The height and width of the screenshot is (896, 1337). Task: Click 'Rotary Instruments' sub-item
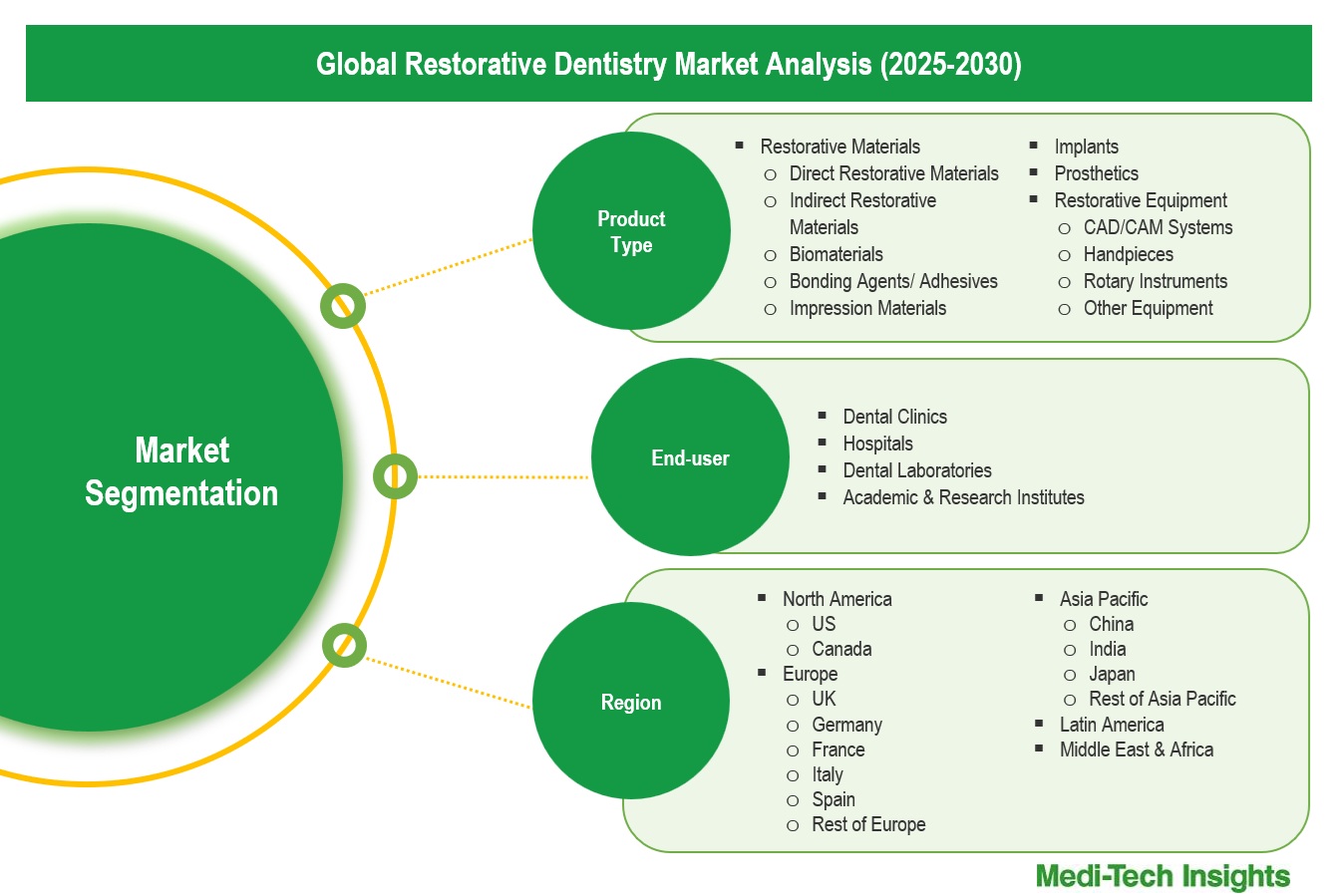pyautogui.click(x=1155, y=281)
